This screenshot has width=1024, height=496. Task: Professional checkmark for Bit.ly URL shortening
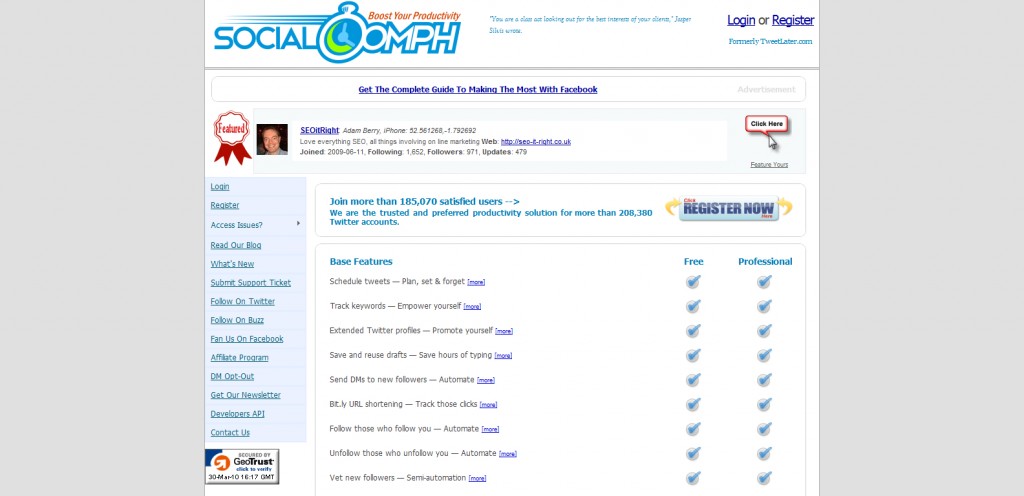tap(764, 405)
